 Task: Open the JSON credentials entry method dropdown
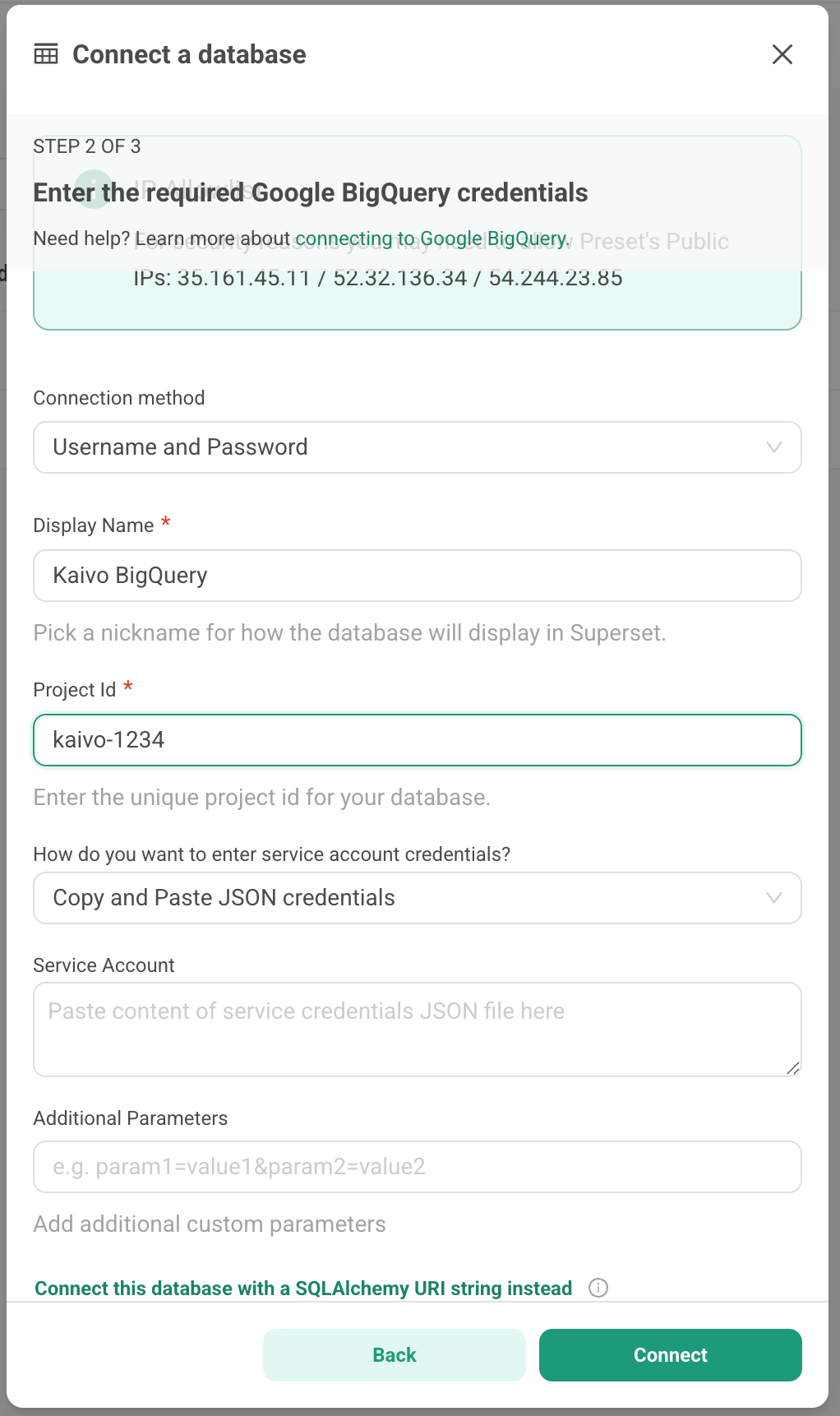point(418,898)
